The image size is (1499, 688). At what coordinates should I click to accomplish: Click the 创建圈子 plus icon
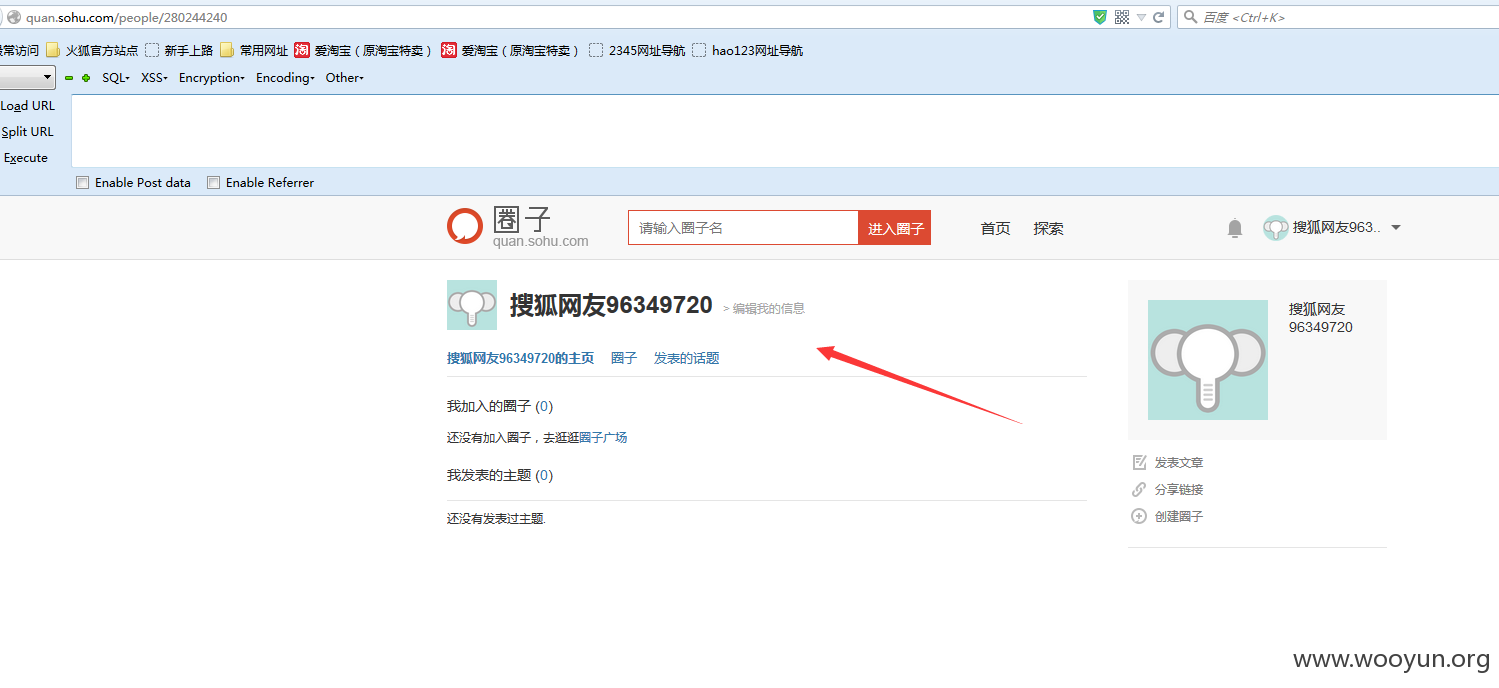click(x=1139, y=516)
